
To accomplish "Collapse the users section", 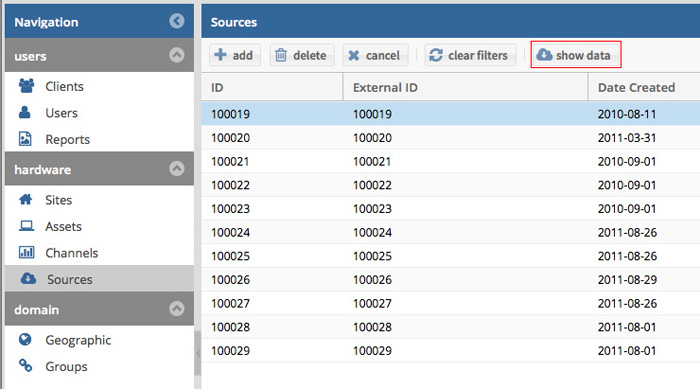I will 177,55.
